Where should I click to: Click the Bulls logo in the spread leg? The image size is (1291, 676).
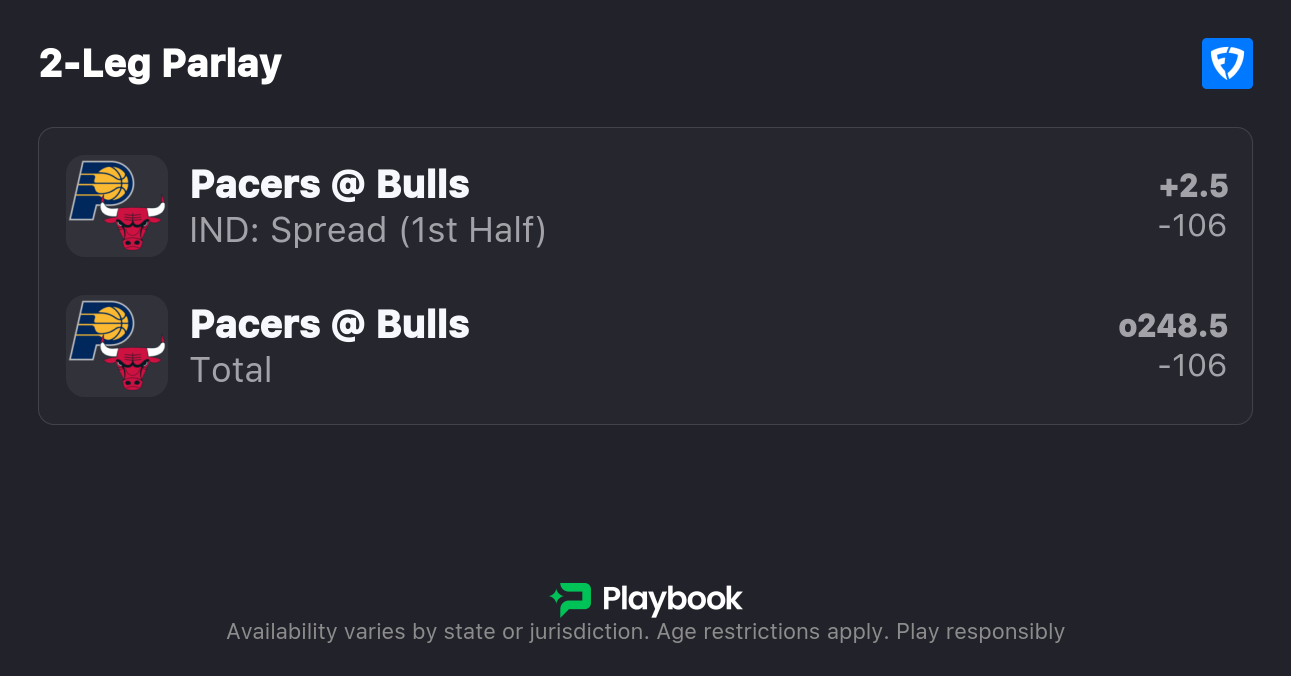[x=132, y=225]
